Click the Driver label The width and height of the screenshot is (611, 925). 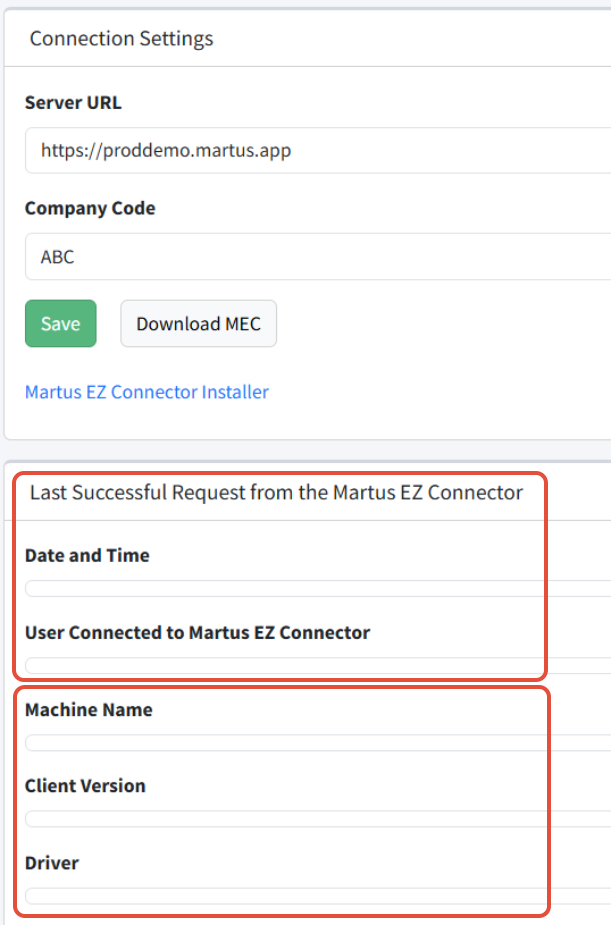52,863
